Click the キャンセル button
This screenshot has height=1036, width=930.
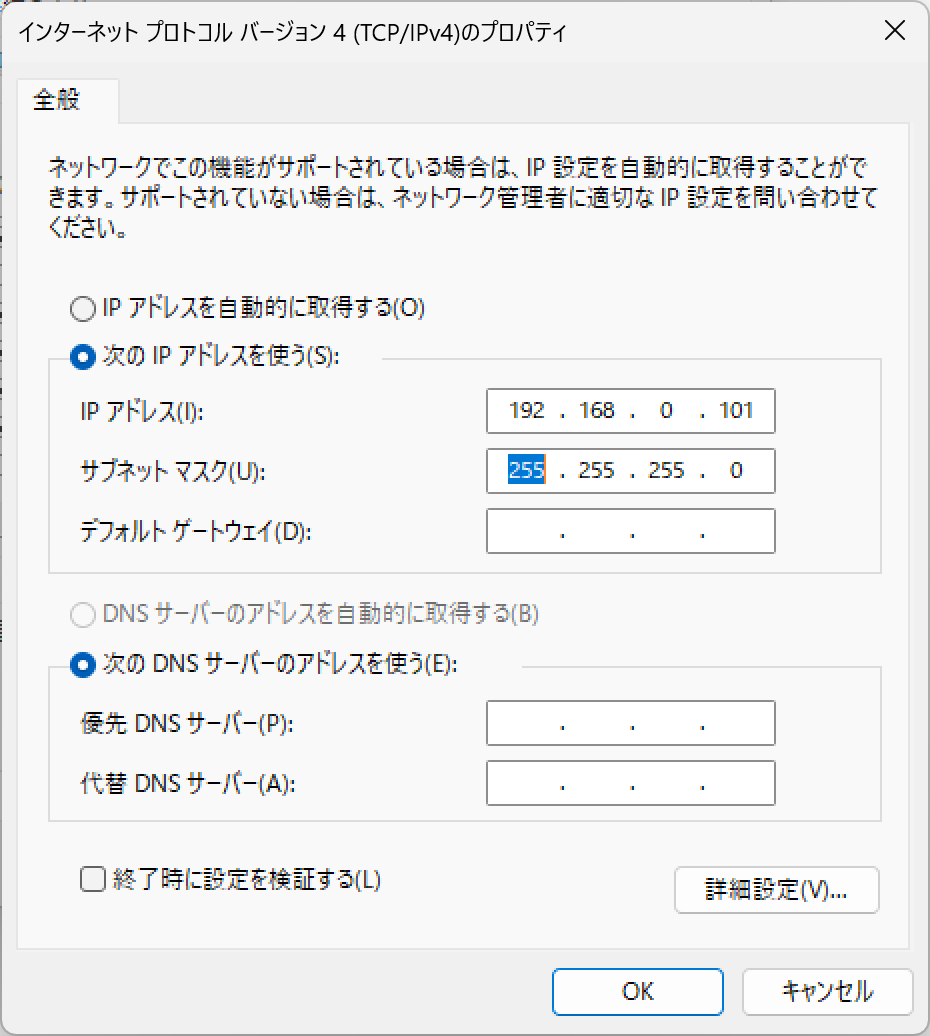coord(828,991)
